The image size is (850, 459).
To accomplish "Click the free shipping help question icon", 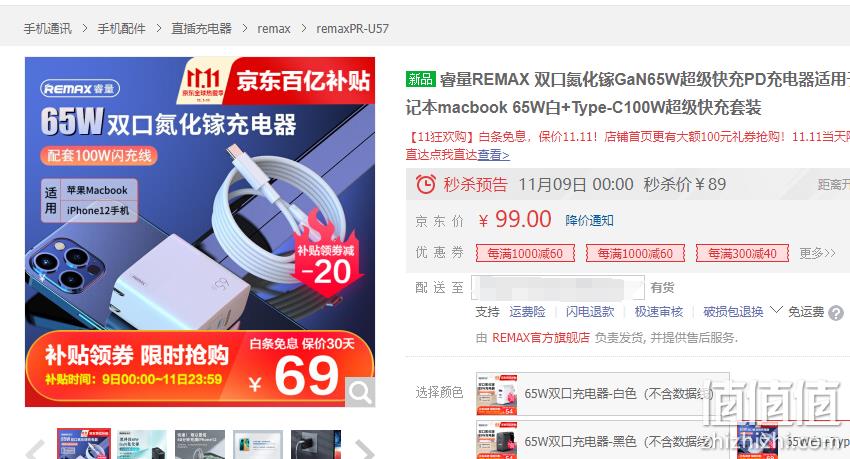I will (836, 313).
